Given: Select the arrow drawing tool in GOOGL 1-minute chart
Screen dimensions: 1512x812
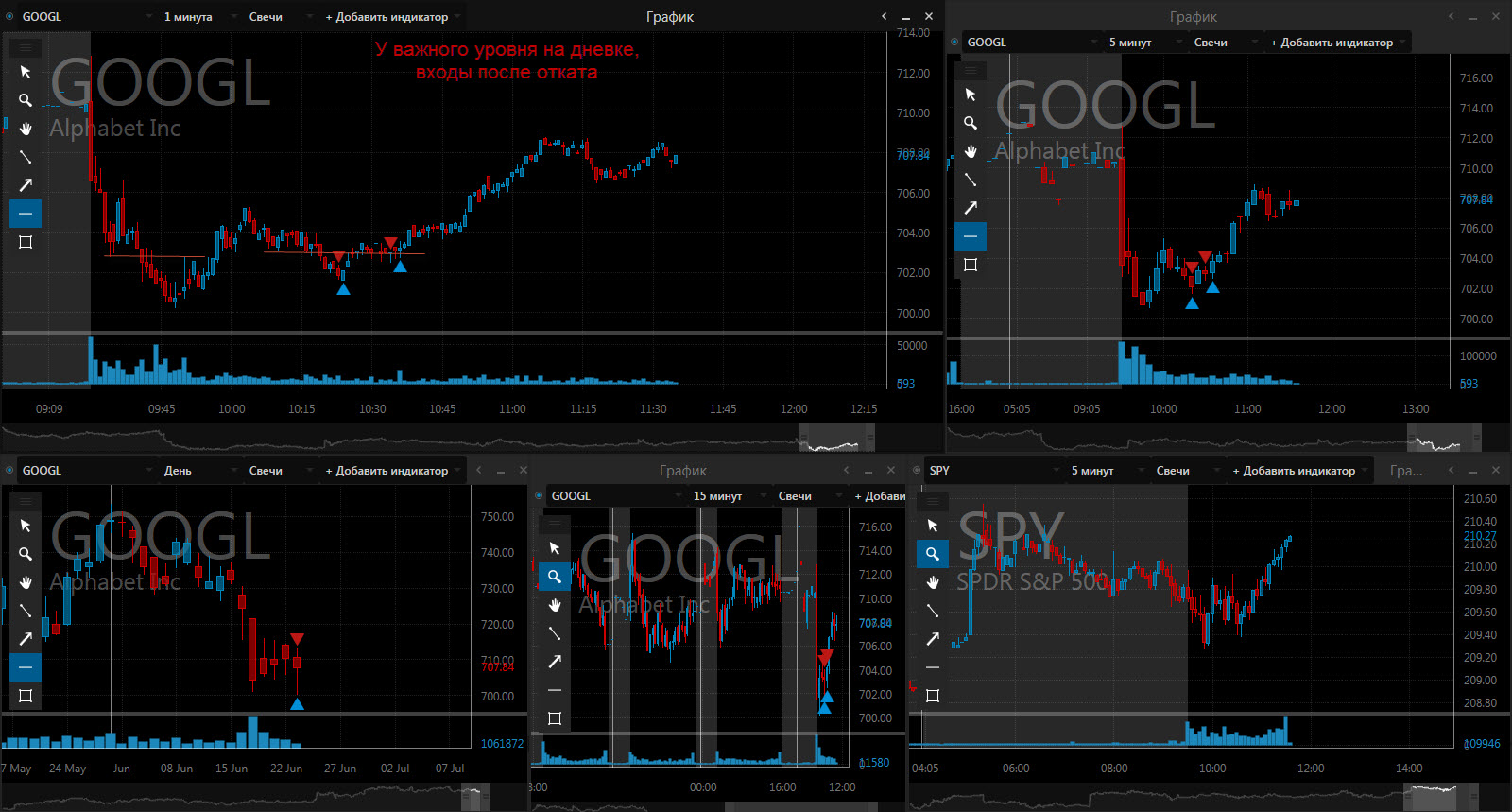Looking at the screenshot, I should pyautogui.click(x=26, y=185).
